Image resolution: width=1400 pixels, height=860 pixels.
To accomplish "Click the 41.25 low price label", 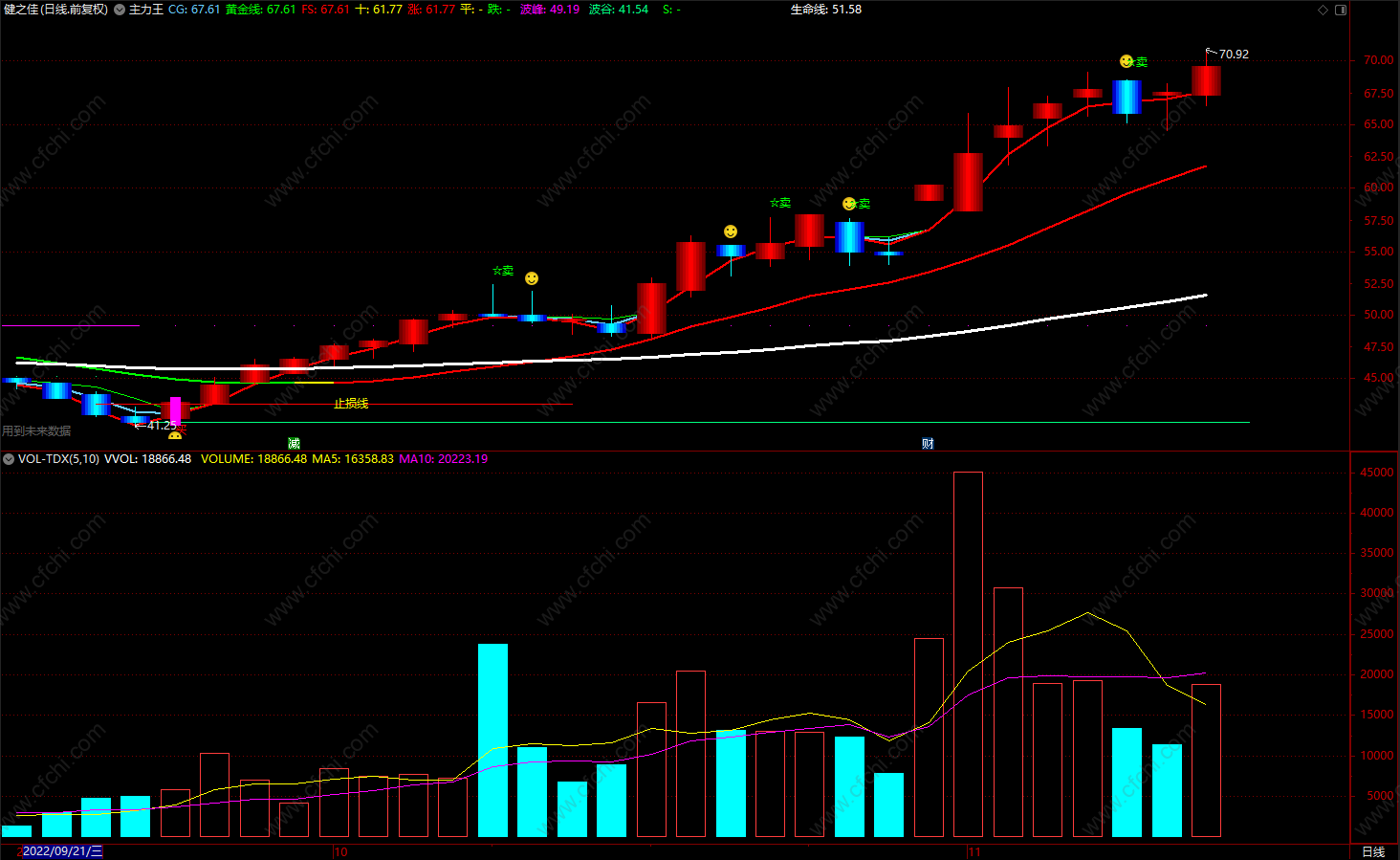I will coord(163,425).
